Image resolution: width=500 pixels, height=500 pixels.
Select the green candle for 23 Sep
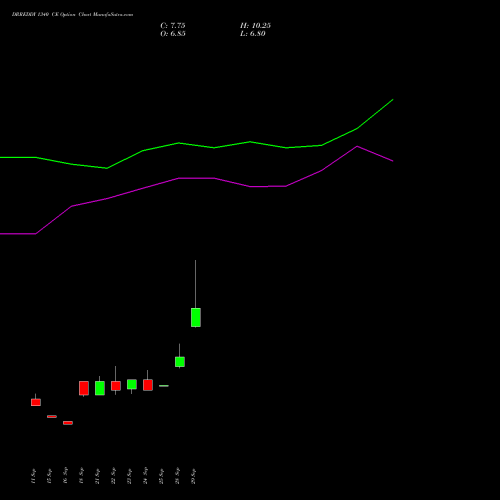(132, 384)
